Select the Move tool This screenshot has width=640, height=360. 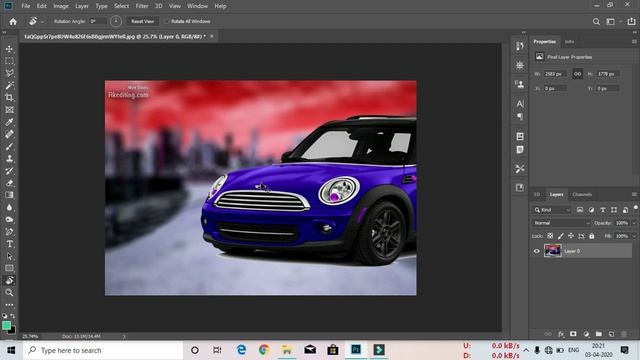coord(9,49)
